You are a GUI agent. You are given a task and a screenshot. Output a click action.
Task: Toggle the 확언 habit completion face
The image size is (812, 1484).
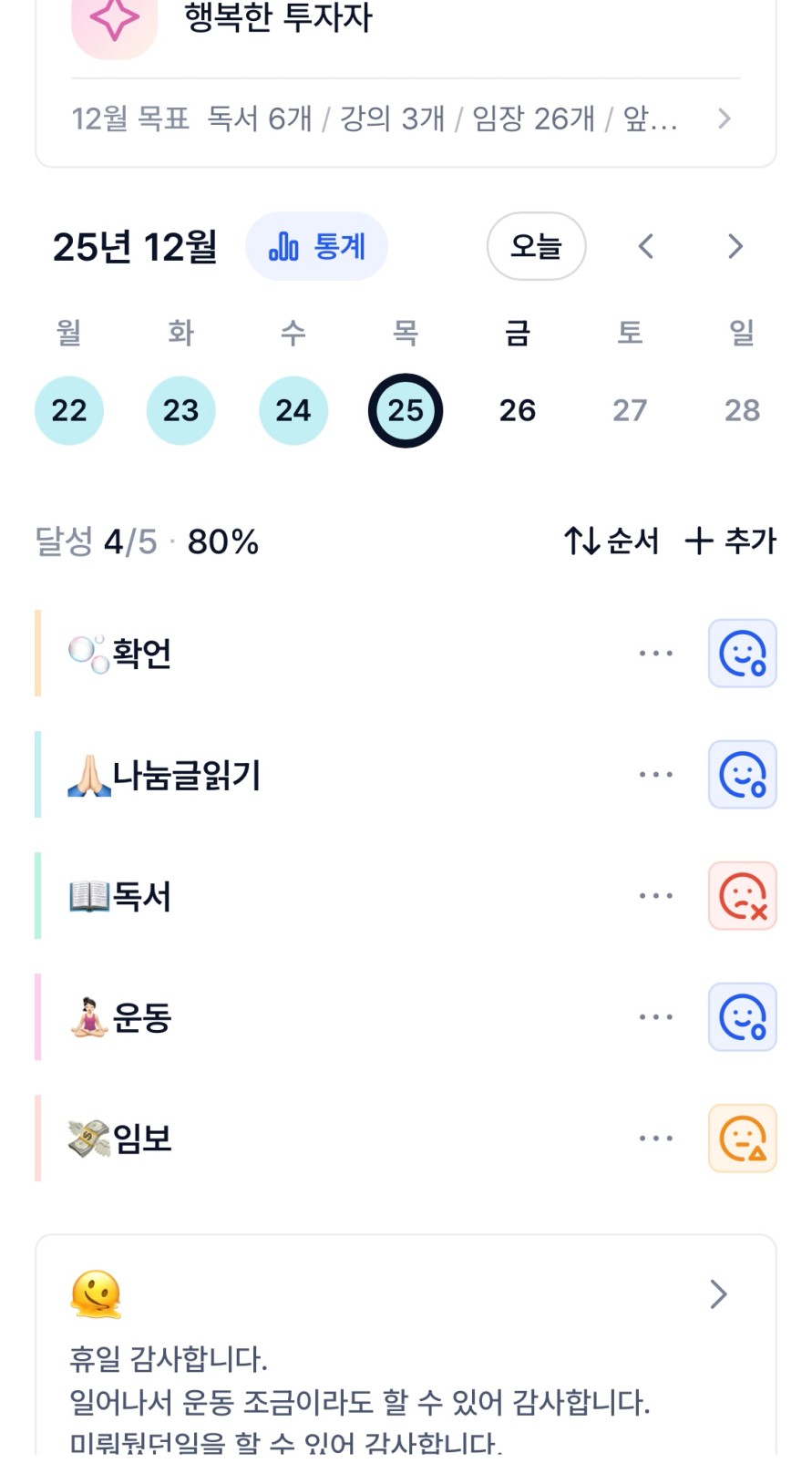pos(742,654)
